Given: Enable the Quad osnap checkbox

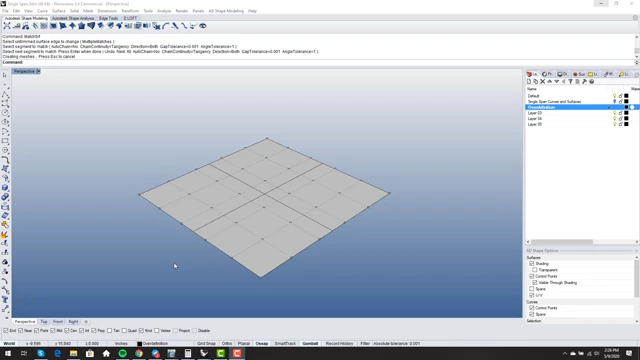Looking at the screenshot, I should (x=124, y=331).
